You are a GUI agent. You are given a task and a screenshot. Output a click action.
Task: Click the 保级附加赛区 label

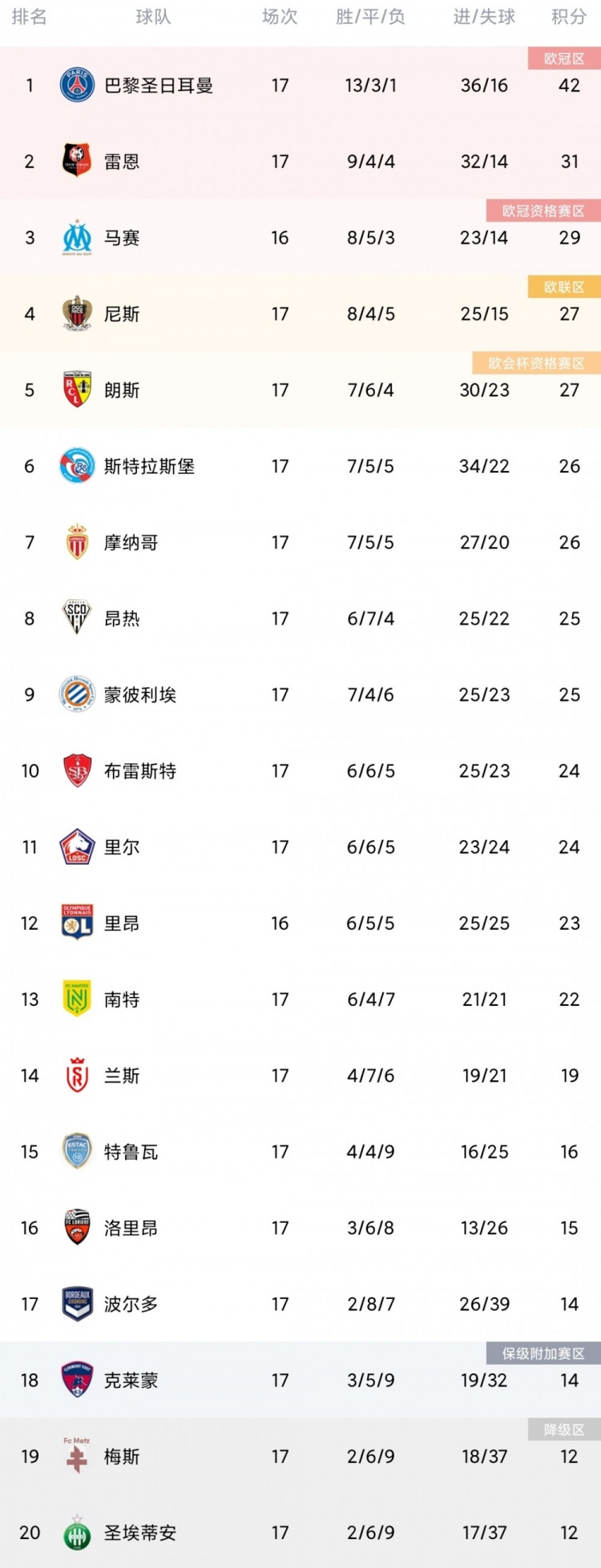coord(543,1353)
